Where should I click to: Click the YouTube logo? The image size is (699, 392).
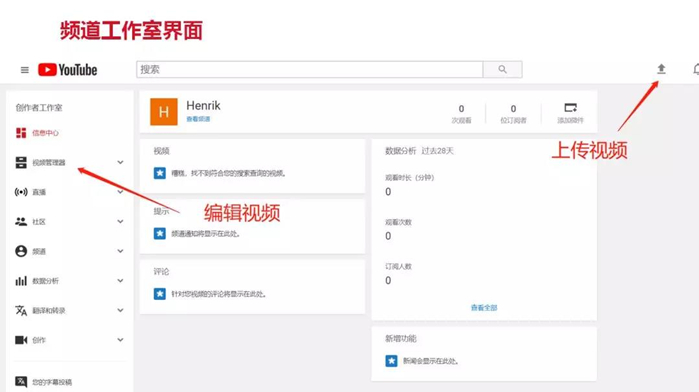click(67, 70)
